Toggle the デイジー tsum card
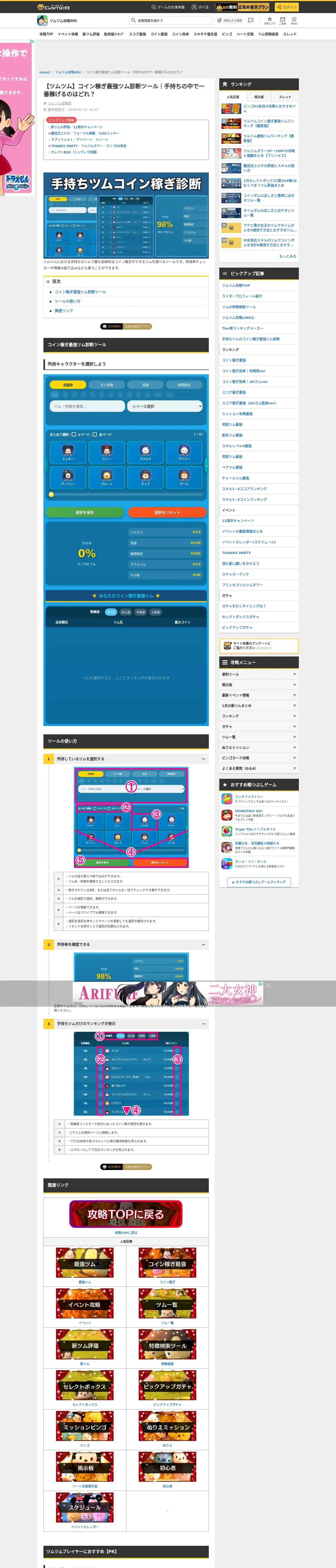This screenshot has height=1568, width=336. tap(184, 452)
